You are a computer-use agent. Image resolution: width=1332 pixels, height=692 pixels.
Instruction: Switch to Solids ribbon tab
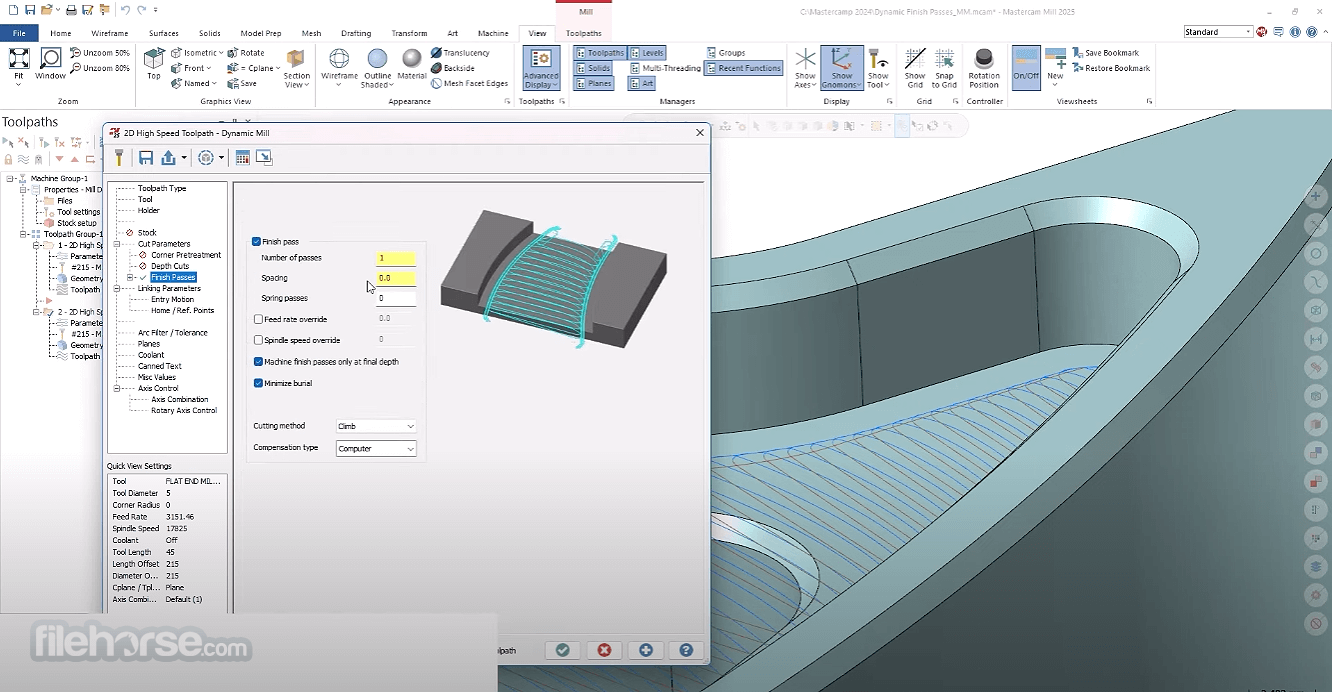(210, 33)
